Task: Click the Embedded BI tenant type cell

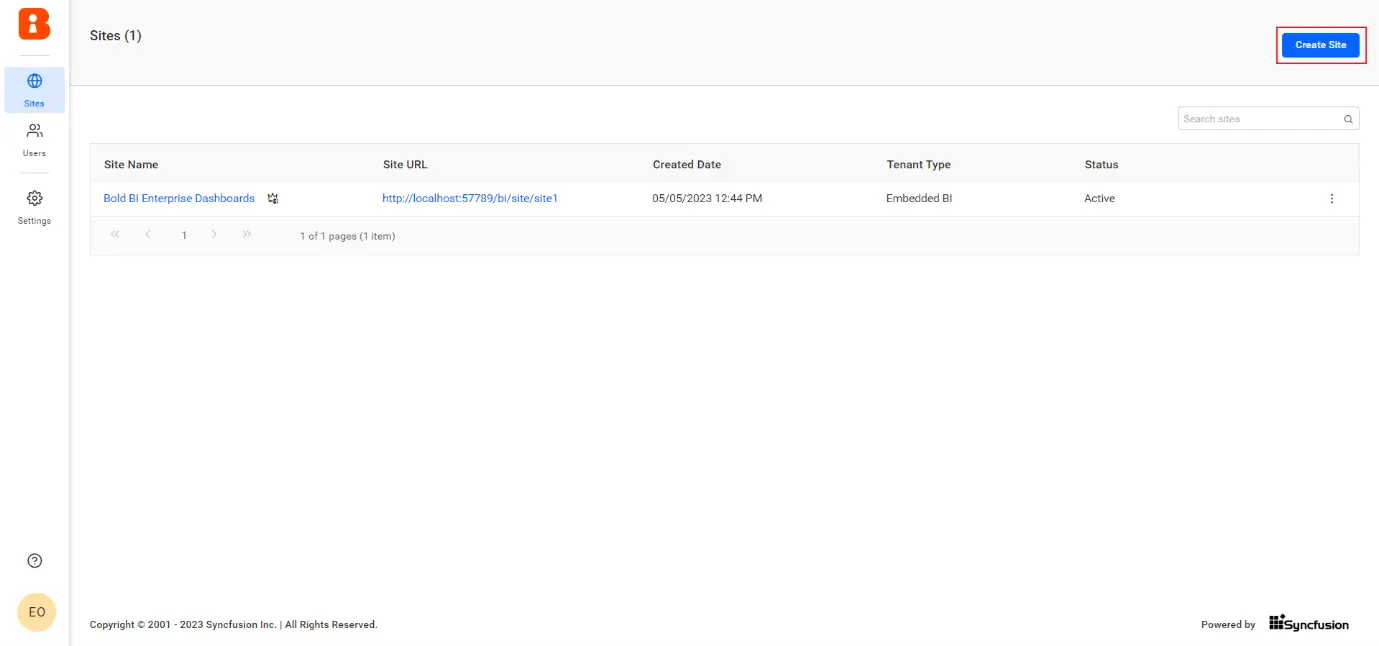Action: coord(919,199)
